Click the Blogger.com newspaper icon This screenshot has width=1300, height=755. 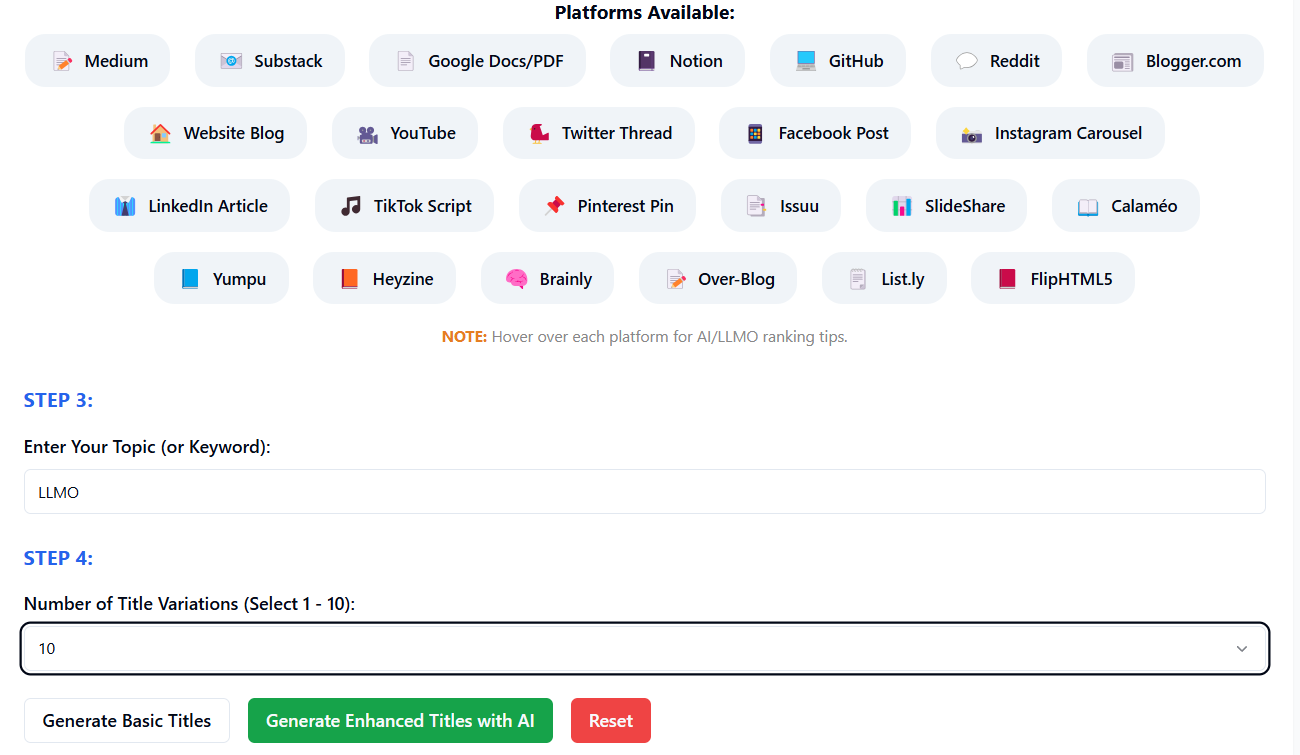point(1122,61)
